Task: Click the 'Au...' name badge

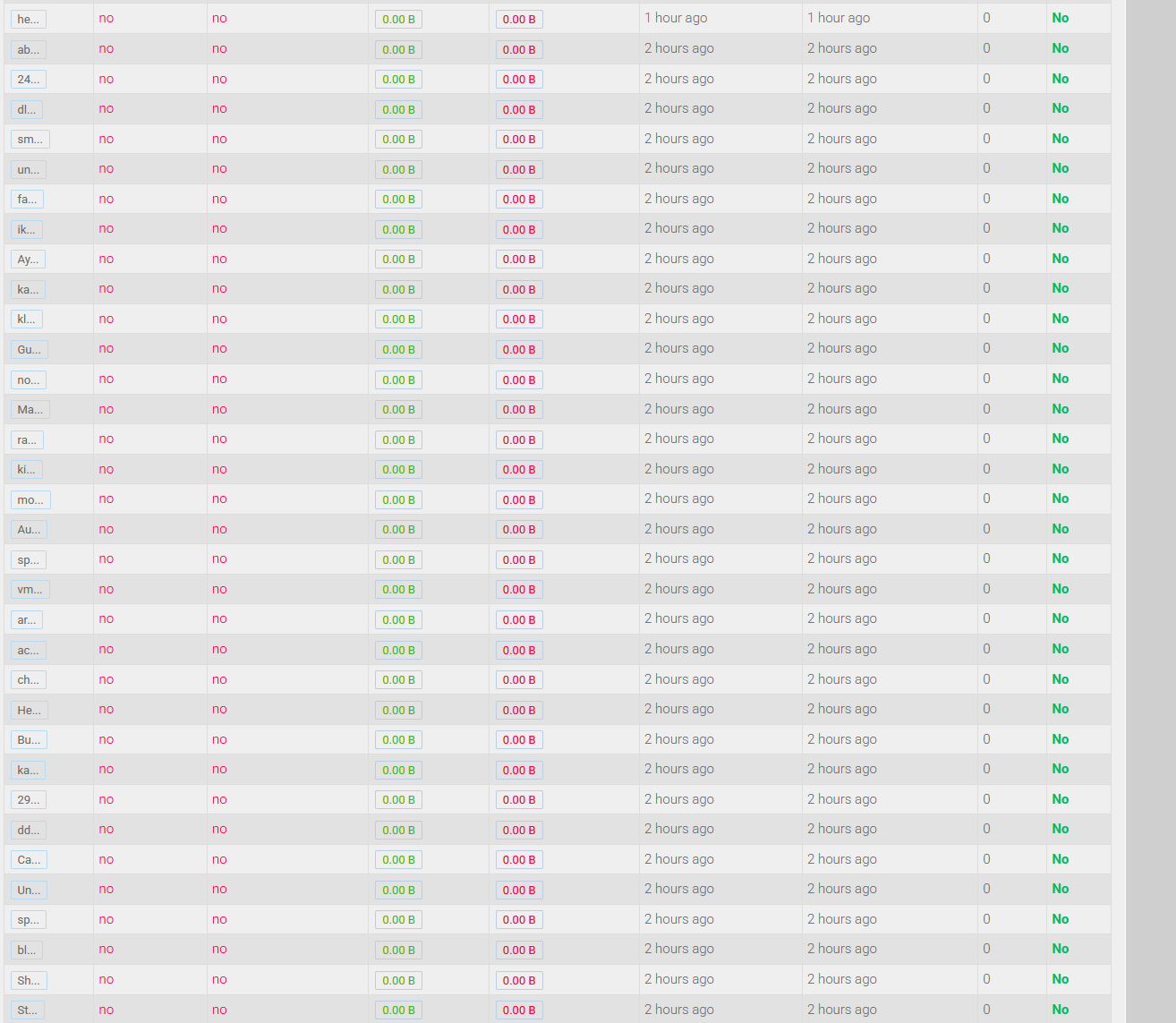Action: point(29,530)
